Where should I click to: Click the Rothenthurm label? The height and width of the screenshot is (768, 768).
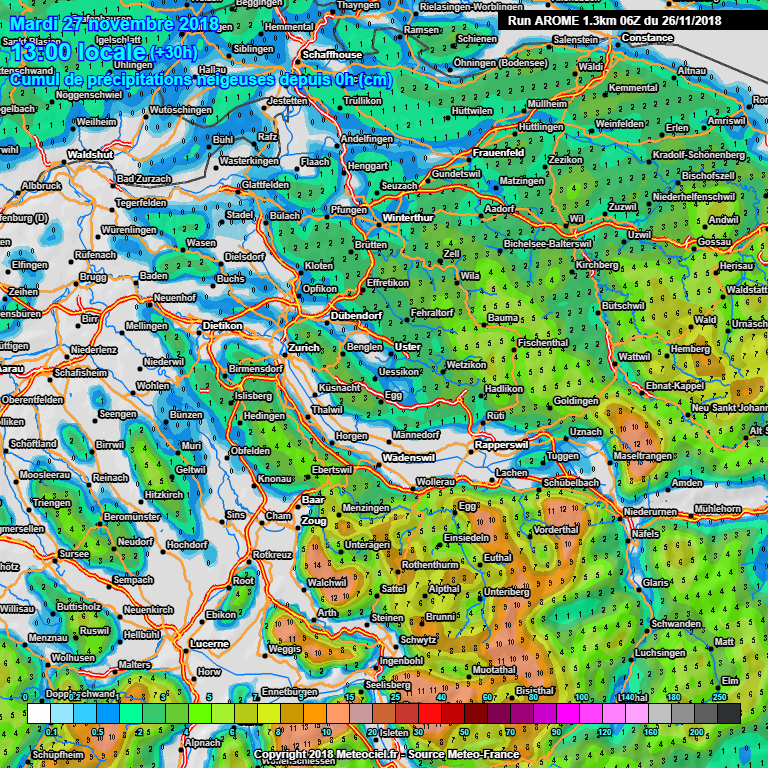430,565
